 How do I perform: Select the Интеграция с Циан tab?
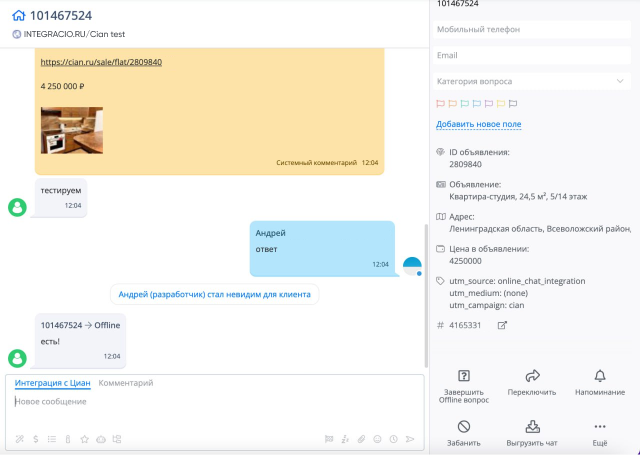pos(53,383)
